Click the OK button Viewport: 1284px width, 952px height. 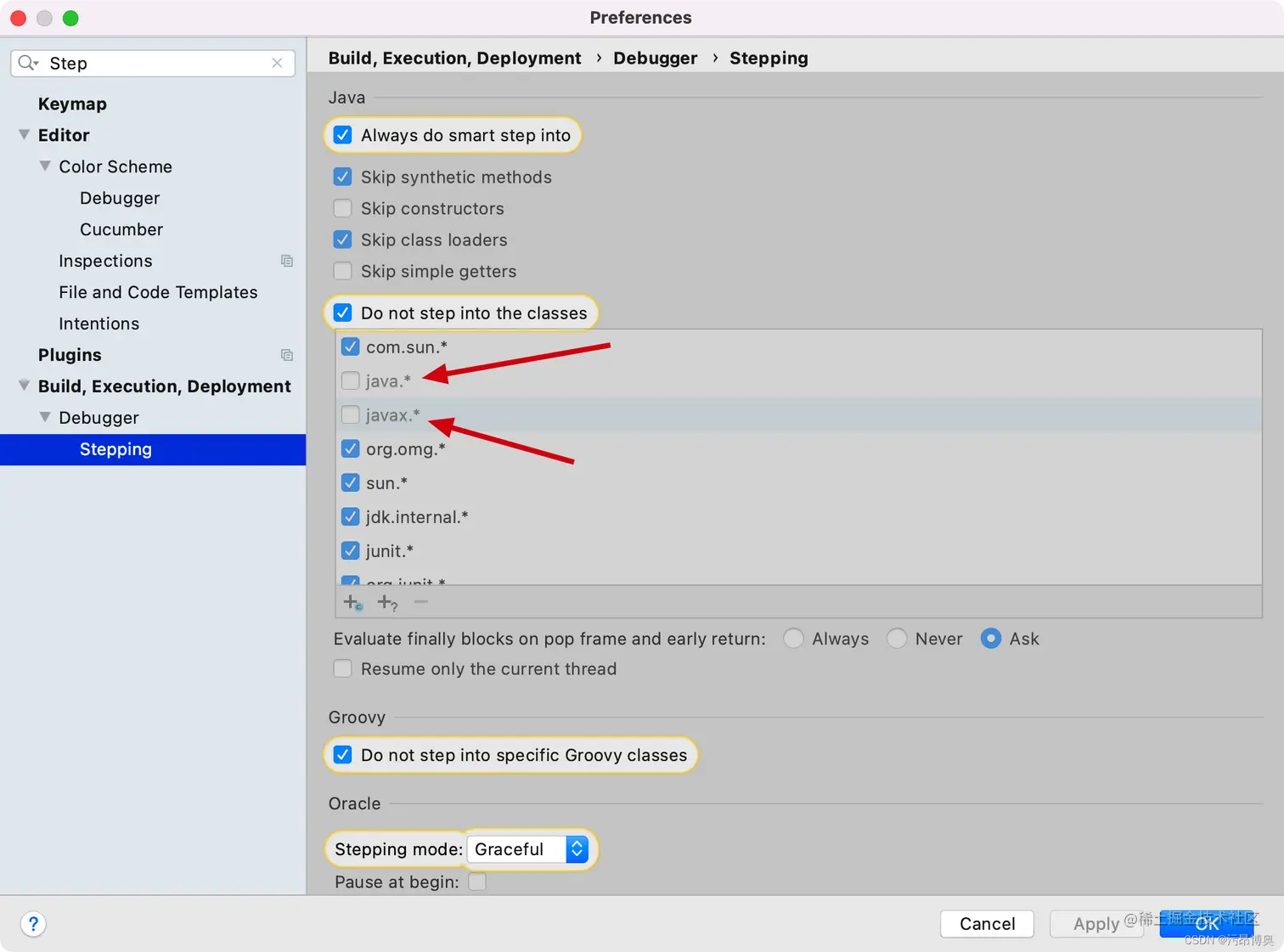(x=1207, y=924)
